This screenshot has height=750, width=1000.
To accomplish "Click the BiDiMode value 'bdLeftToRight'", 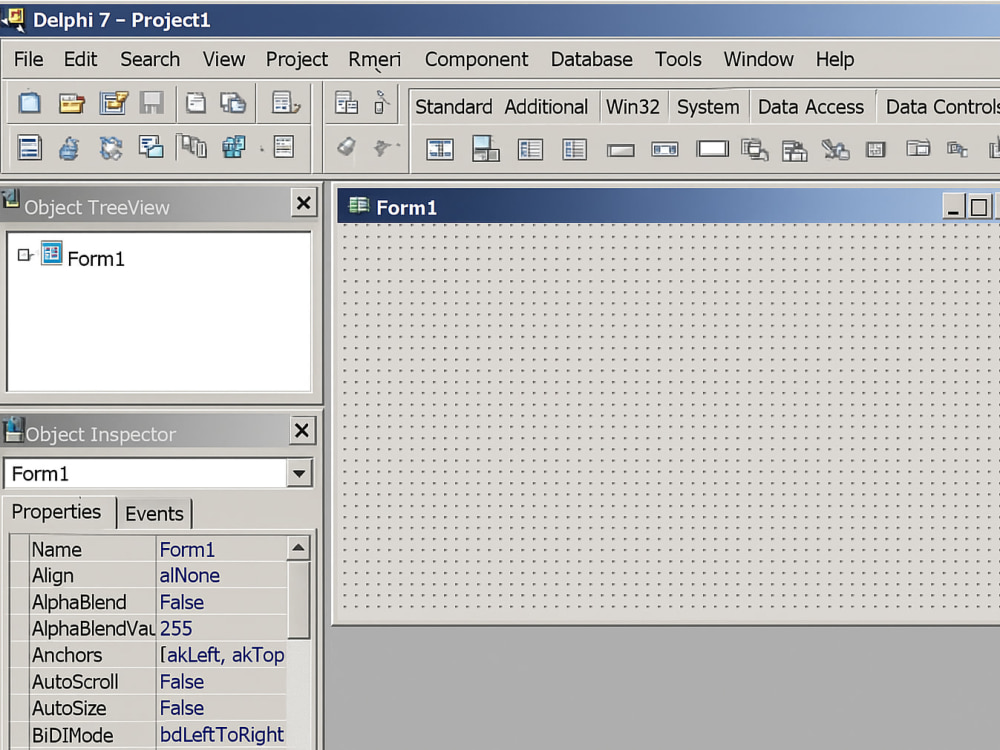I will tap(221, 735).
